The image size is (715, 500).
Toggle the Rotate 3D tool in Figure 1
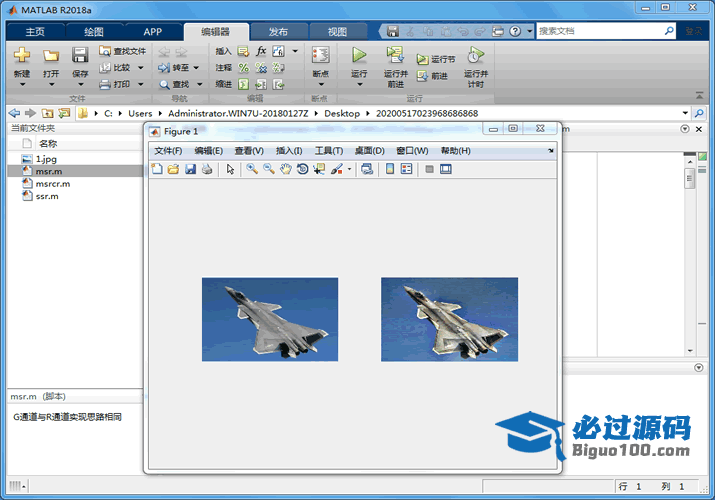tap(302, 169)
